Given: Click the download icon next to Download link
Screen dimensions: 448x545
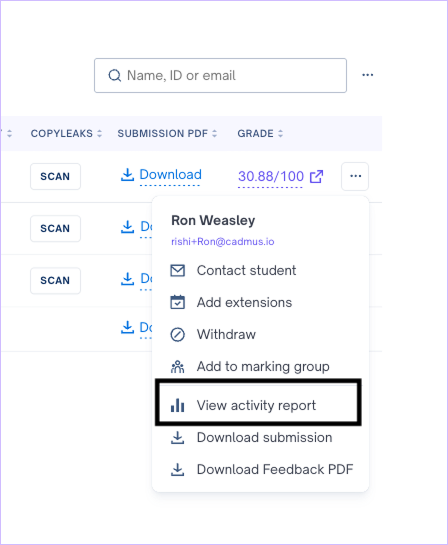Looking at the screenshot, I should pyautogui.click(x=127, y=175).
